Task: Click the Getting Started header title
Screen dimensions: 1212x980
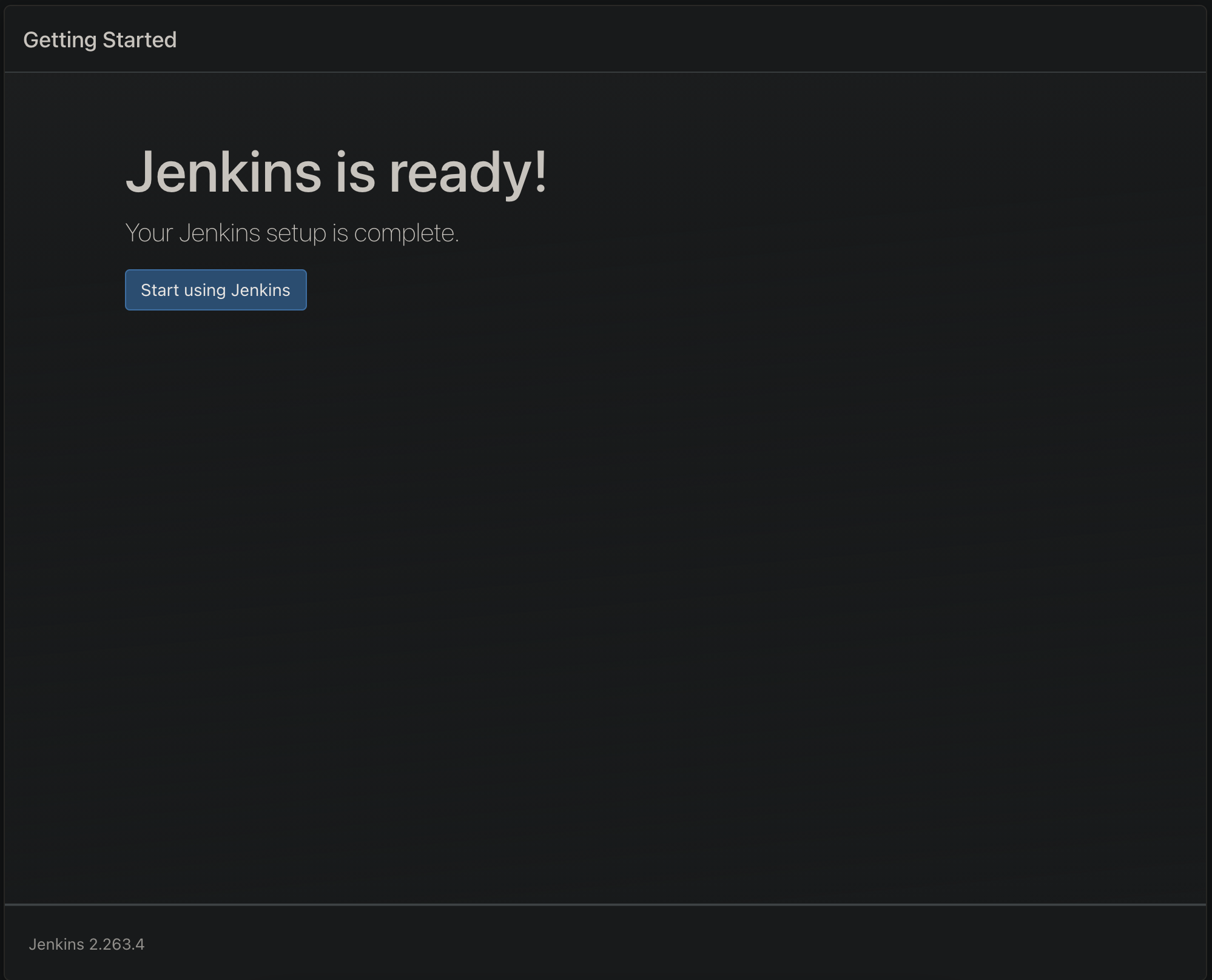Action: (x=100, y=40)
